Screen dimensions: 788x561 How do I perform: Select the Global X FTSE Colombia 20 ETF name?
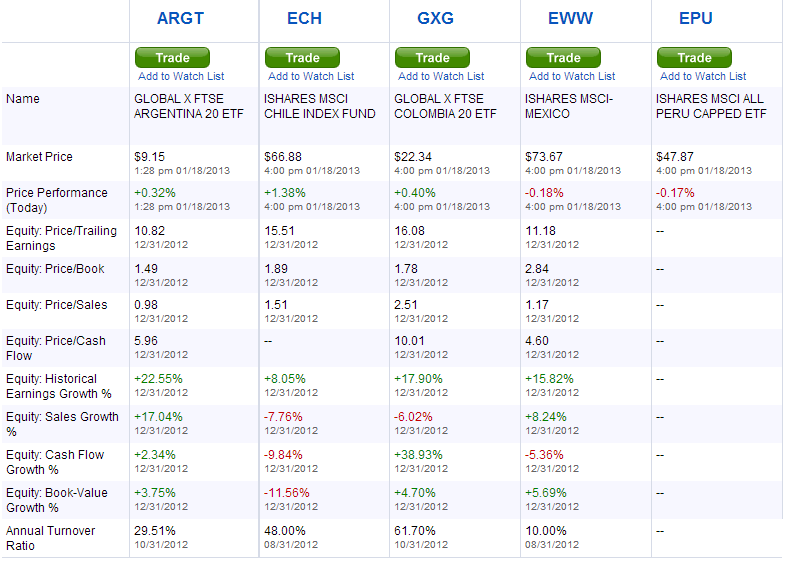point(445,106)
